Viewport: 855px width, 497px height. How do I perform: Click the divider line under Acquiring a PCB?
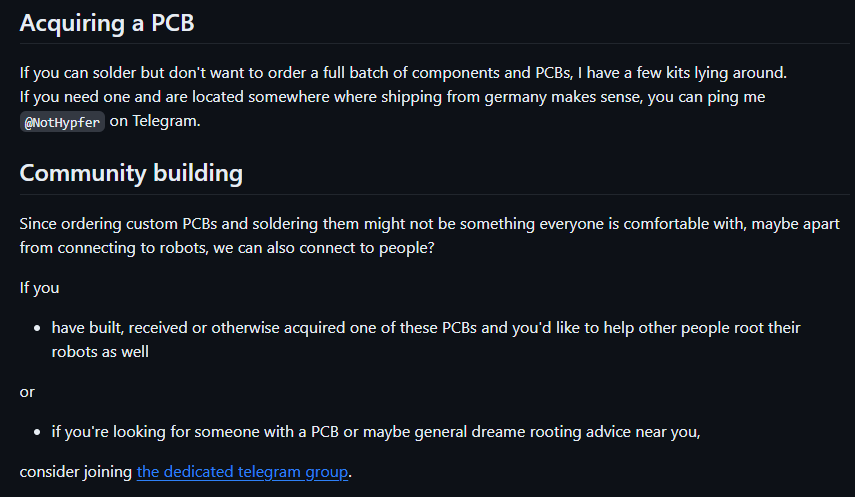pos(435,43)
